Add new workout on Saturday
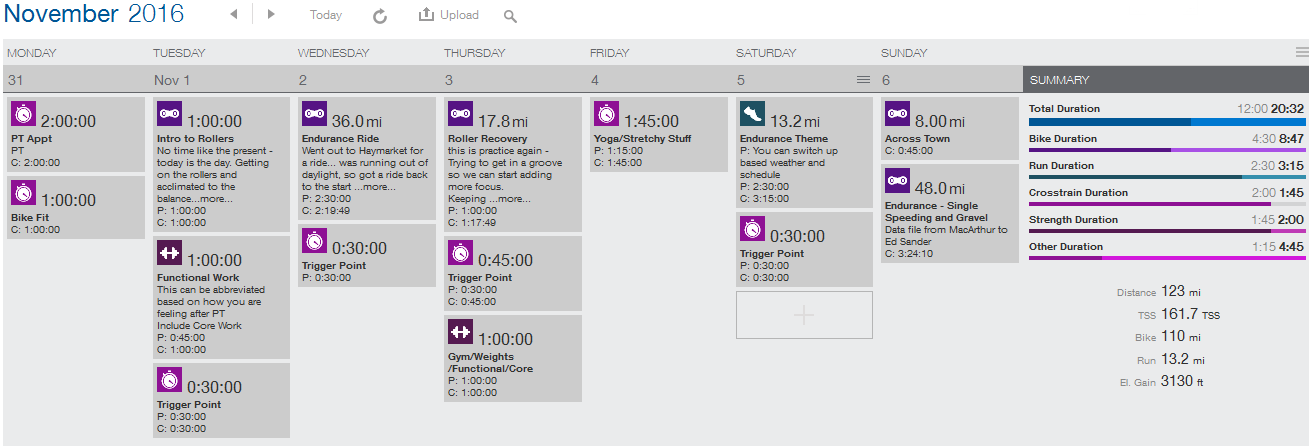1309x446 pixels. pos(804,315)
